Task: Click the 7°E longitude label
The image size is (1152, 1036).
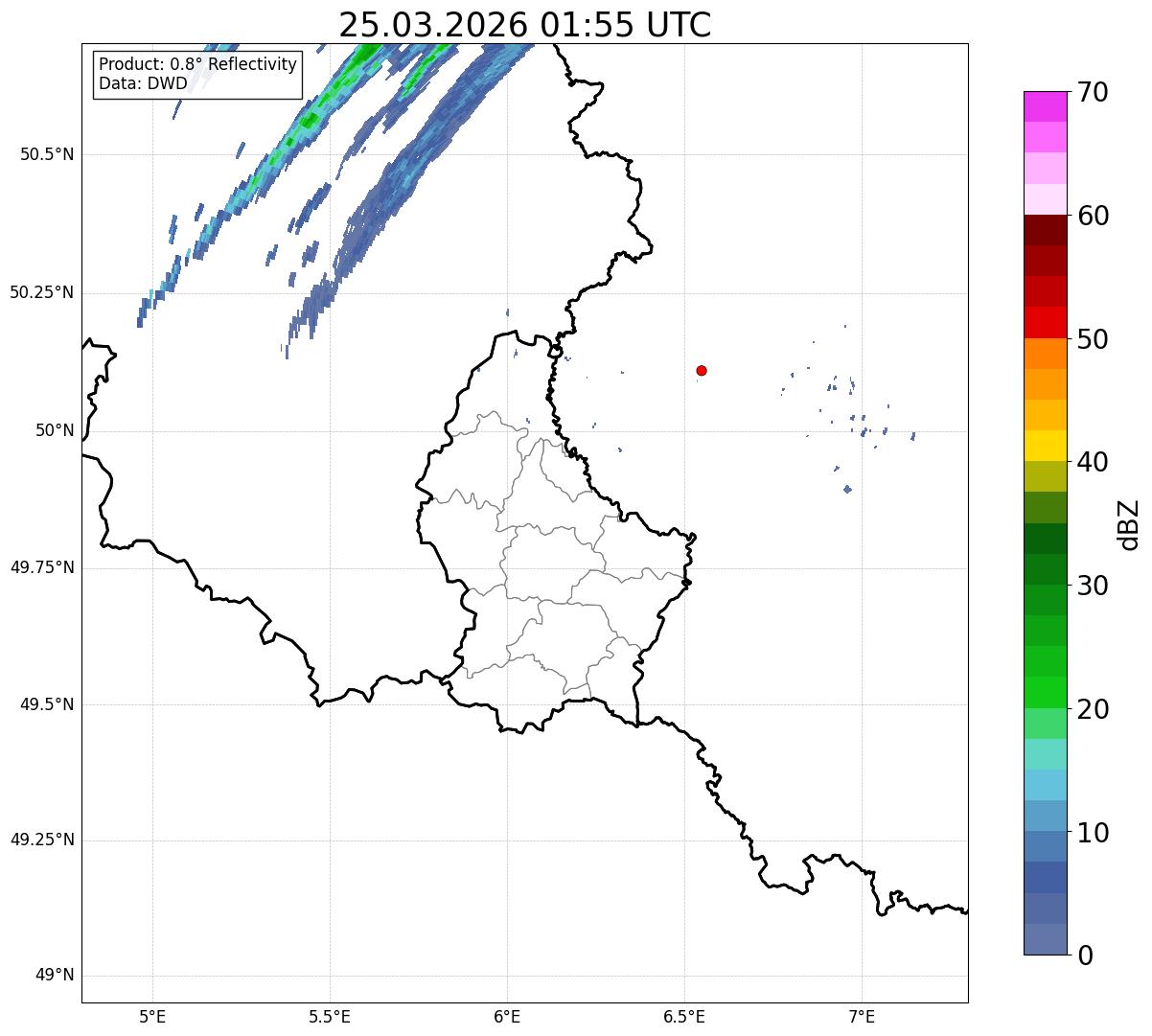Action: point(862,1016)
